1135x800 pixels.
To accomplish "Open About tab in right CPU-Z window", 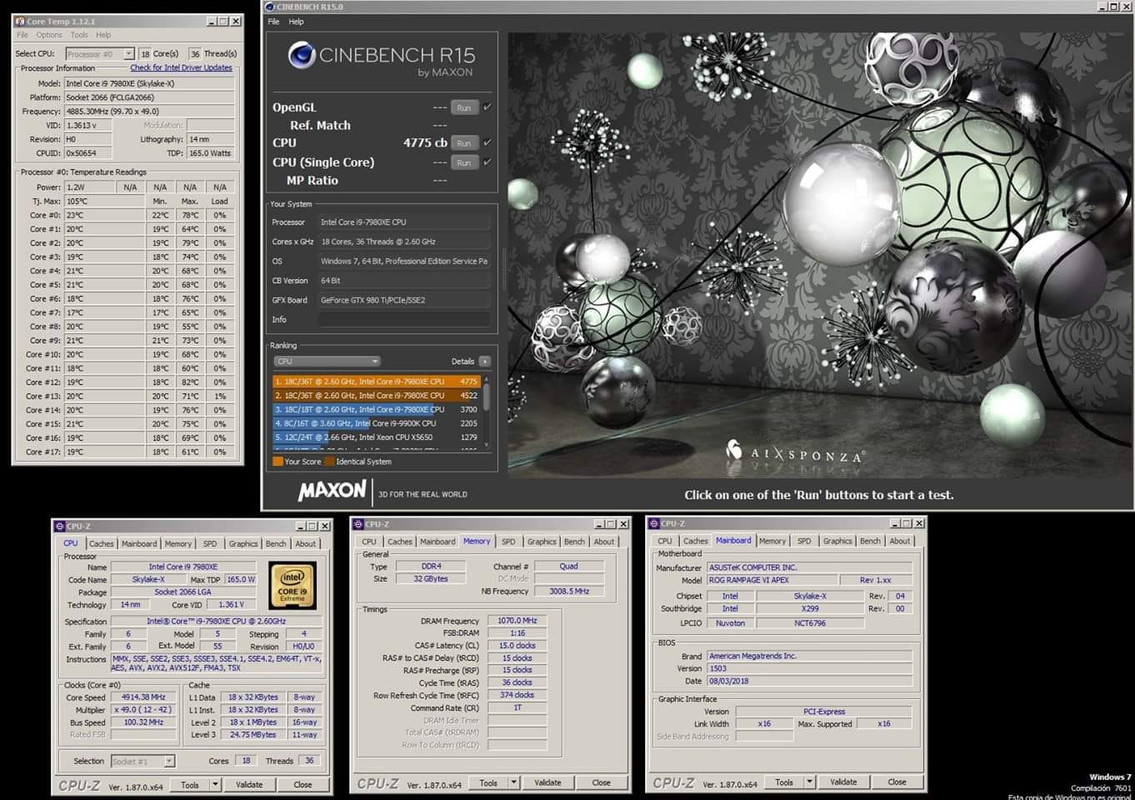I will pos(900,541).
